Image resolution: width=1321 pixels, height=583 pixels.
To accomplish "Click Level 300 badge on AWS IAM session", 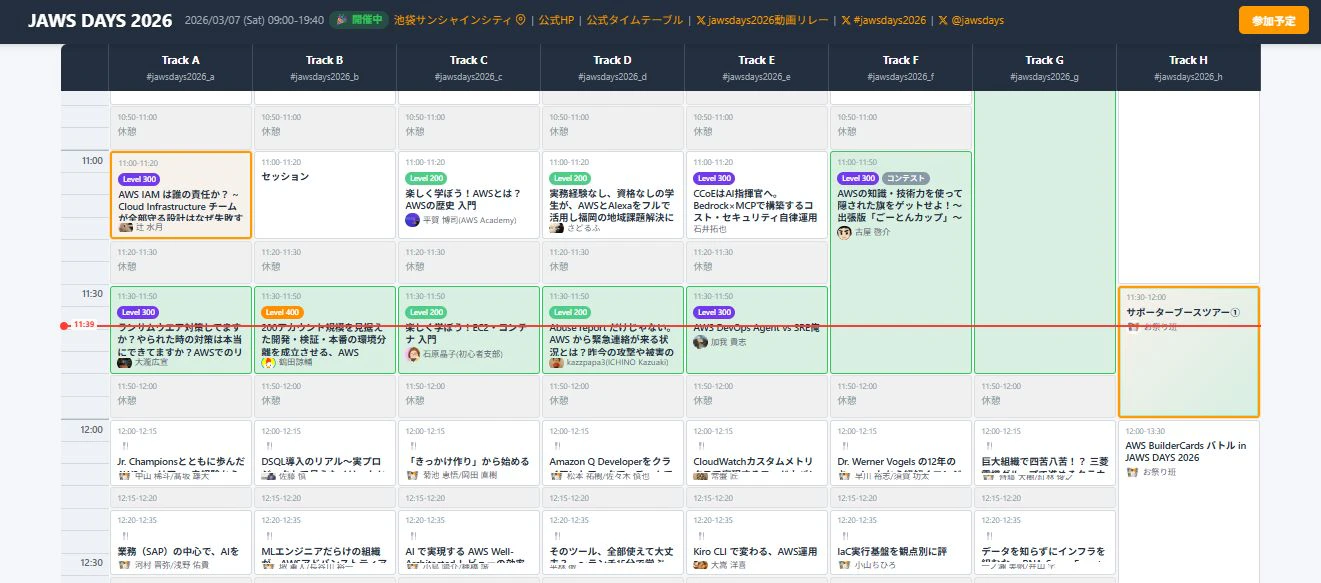I will point(138,178).
